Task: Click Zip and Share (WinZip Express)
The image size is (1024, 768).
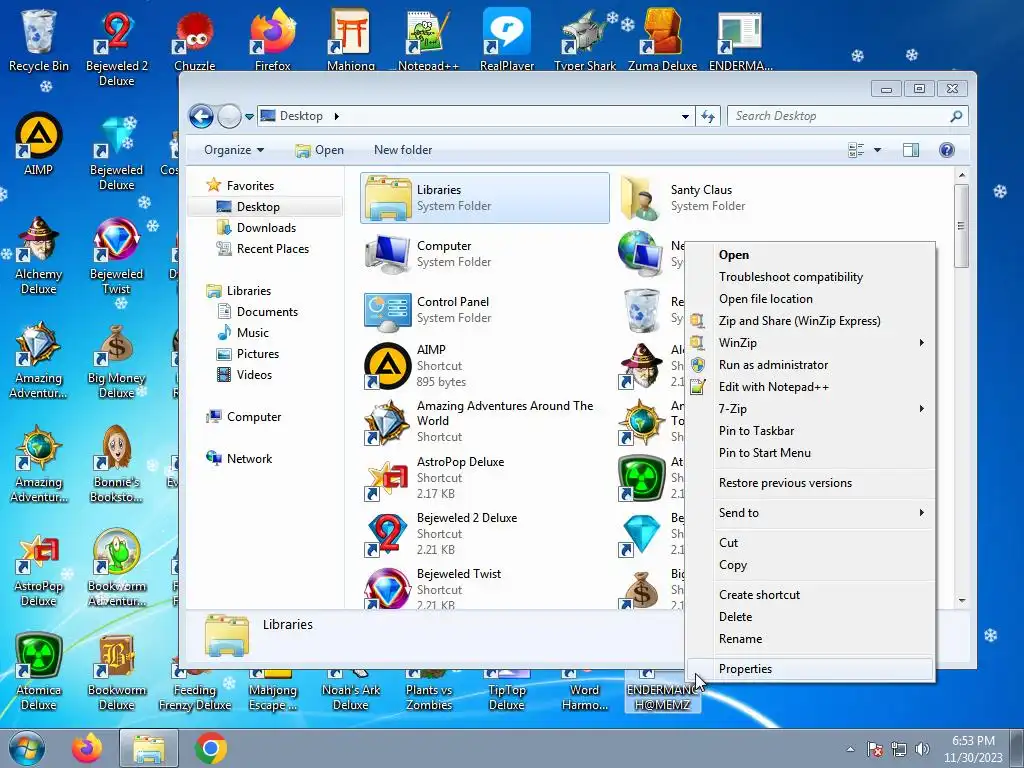Action: tap(810, 321)
